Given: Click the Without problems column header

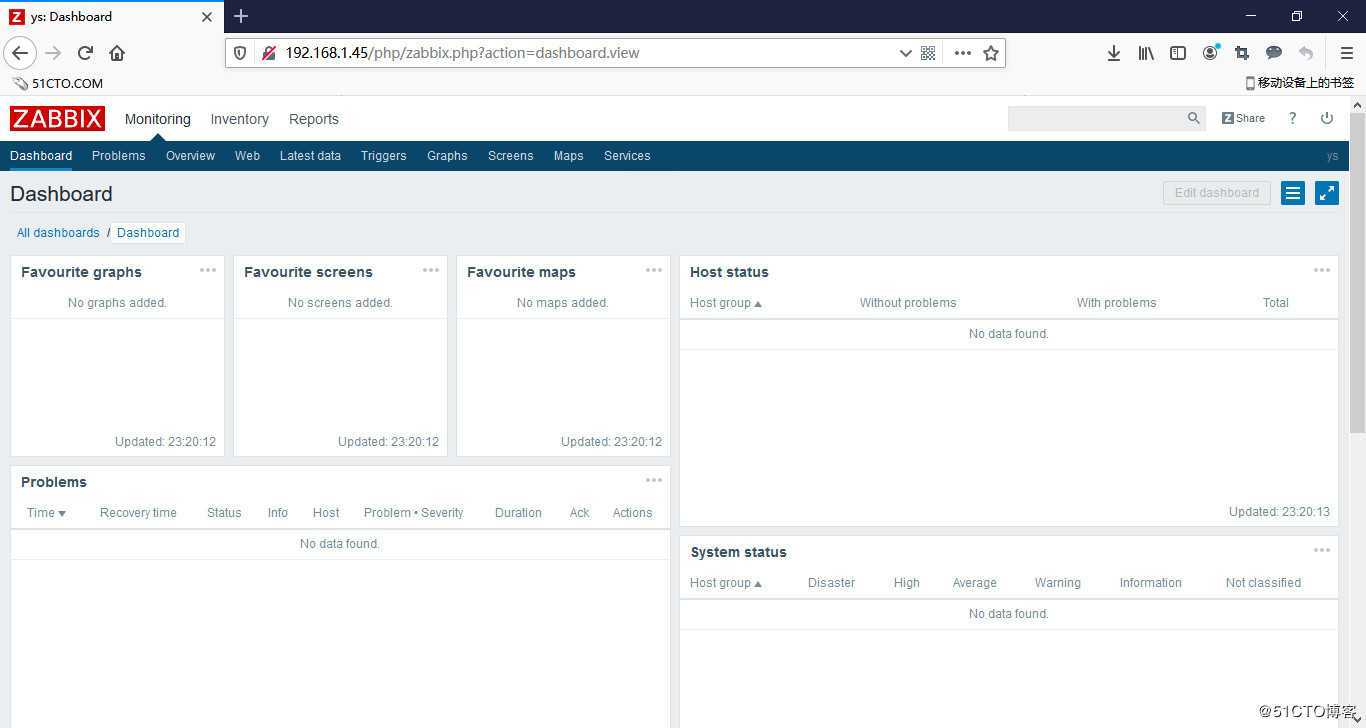Looking at the screenshot, I should tap(908, 303).
